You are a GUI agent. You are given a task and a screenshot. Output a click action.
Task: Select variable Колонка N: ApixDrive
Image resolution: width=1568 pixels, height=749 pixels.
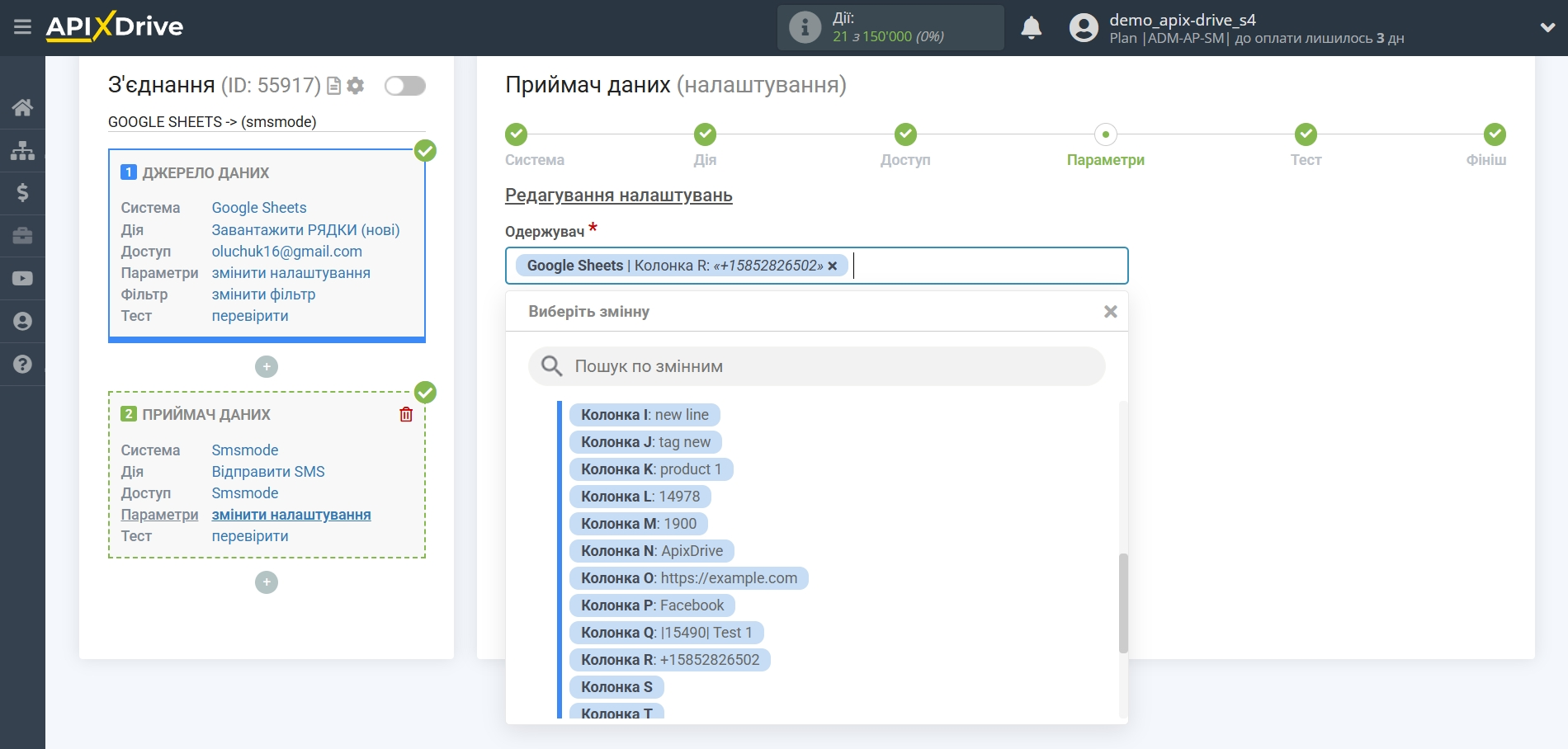coord(651,551)
